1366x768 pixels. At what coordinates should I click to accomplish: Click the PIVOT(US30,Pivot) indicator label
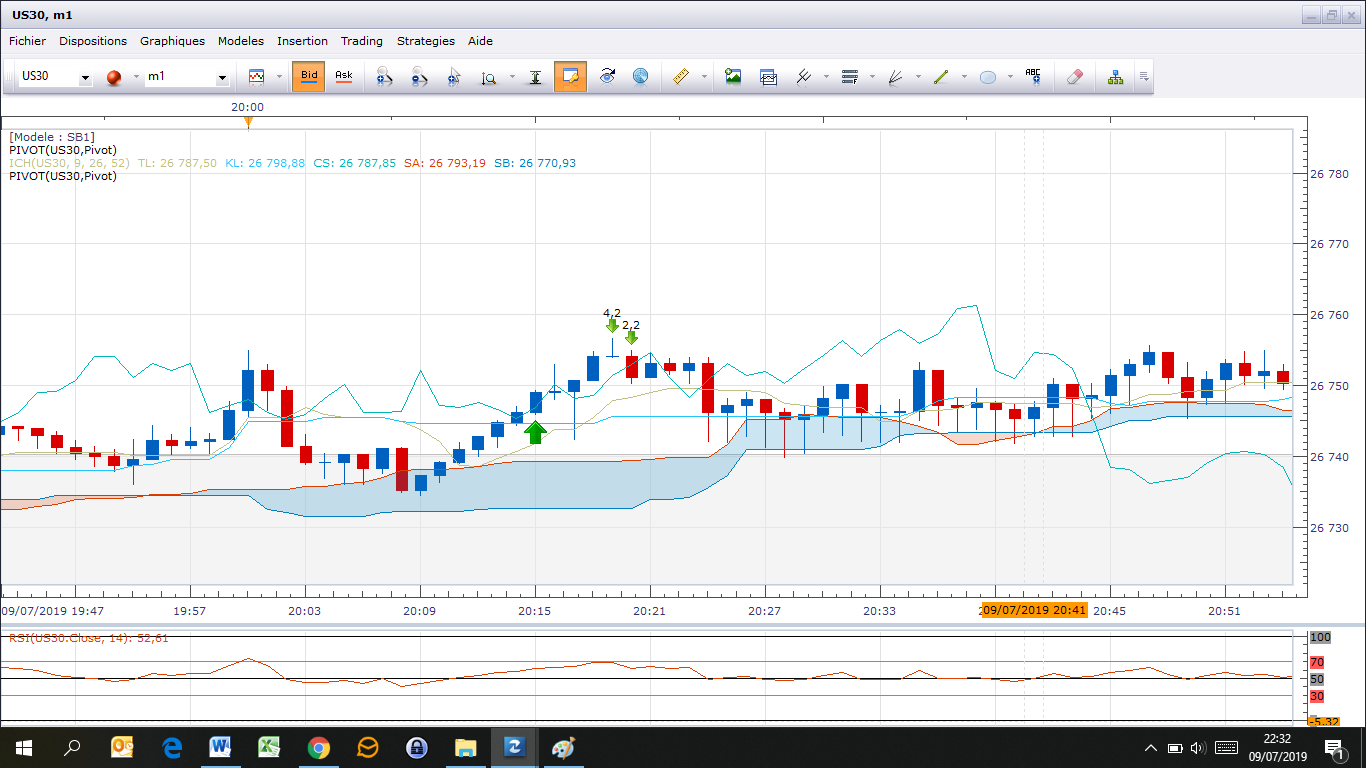click(x=63, y=150)
